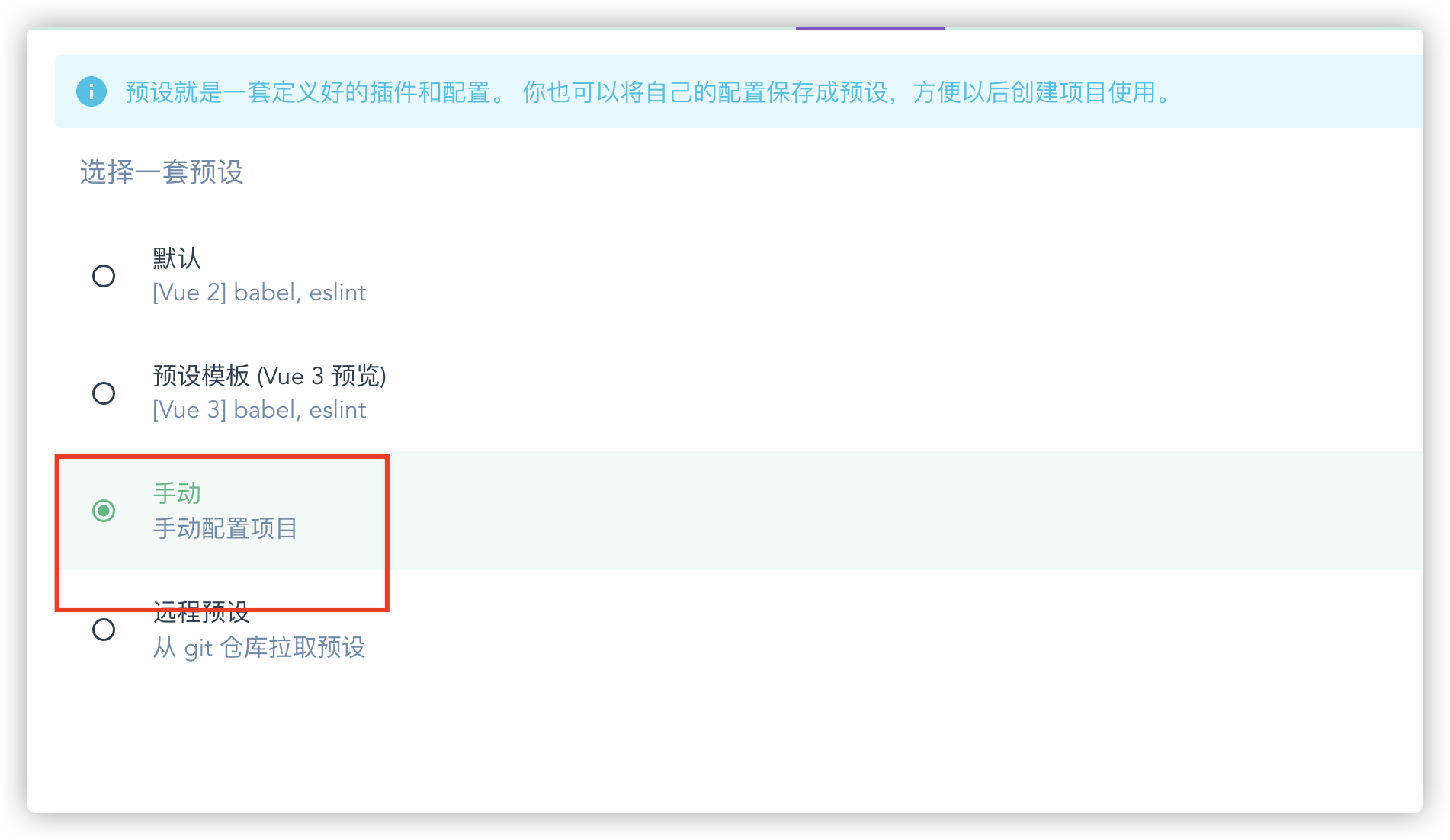Viewport: 1450px width, 840px height.
Task: Click the "[Vue 3] babel, eslint" description
Action: (x=259, y=410)
